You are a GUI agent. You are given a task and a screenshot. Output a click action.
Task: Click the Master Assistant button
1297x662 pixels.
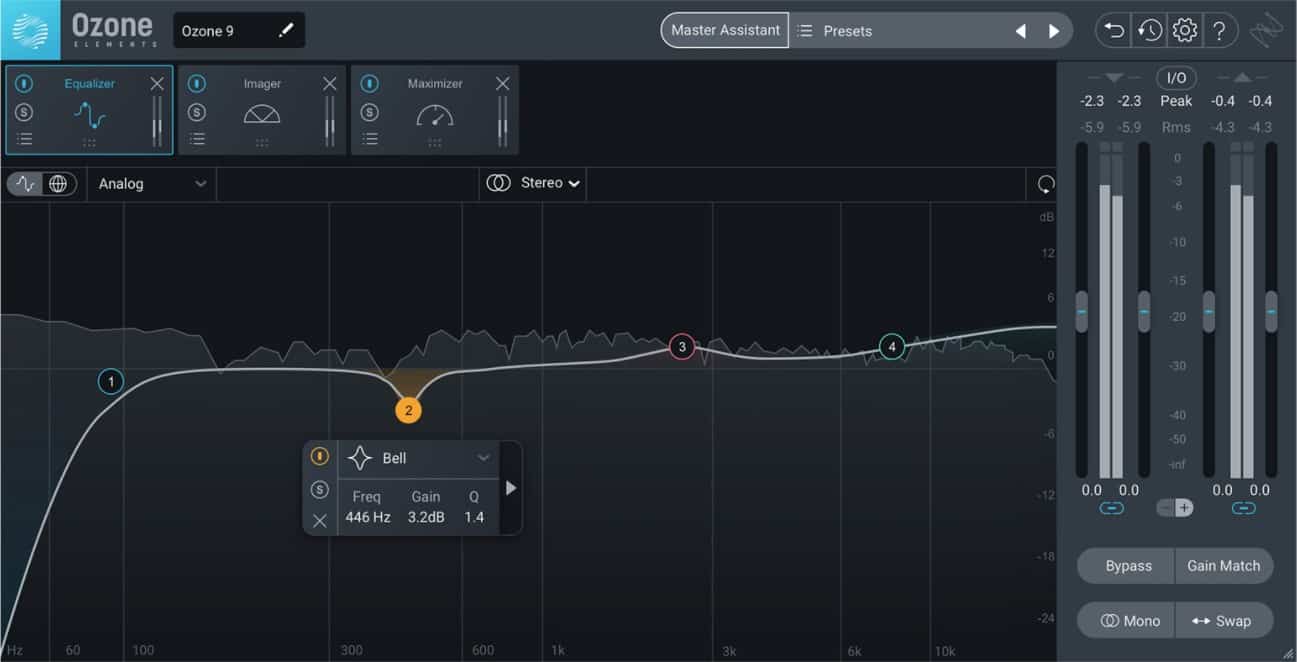click(725, 30)
